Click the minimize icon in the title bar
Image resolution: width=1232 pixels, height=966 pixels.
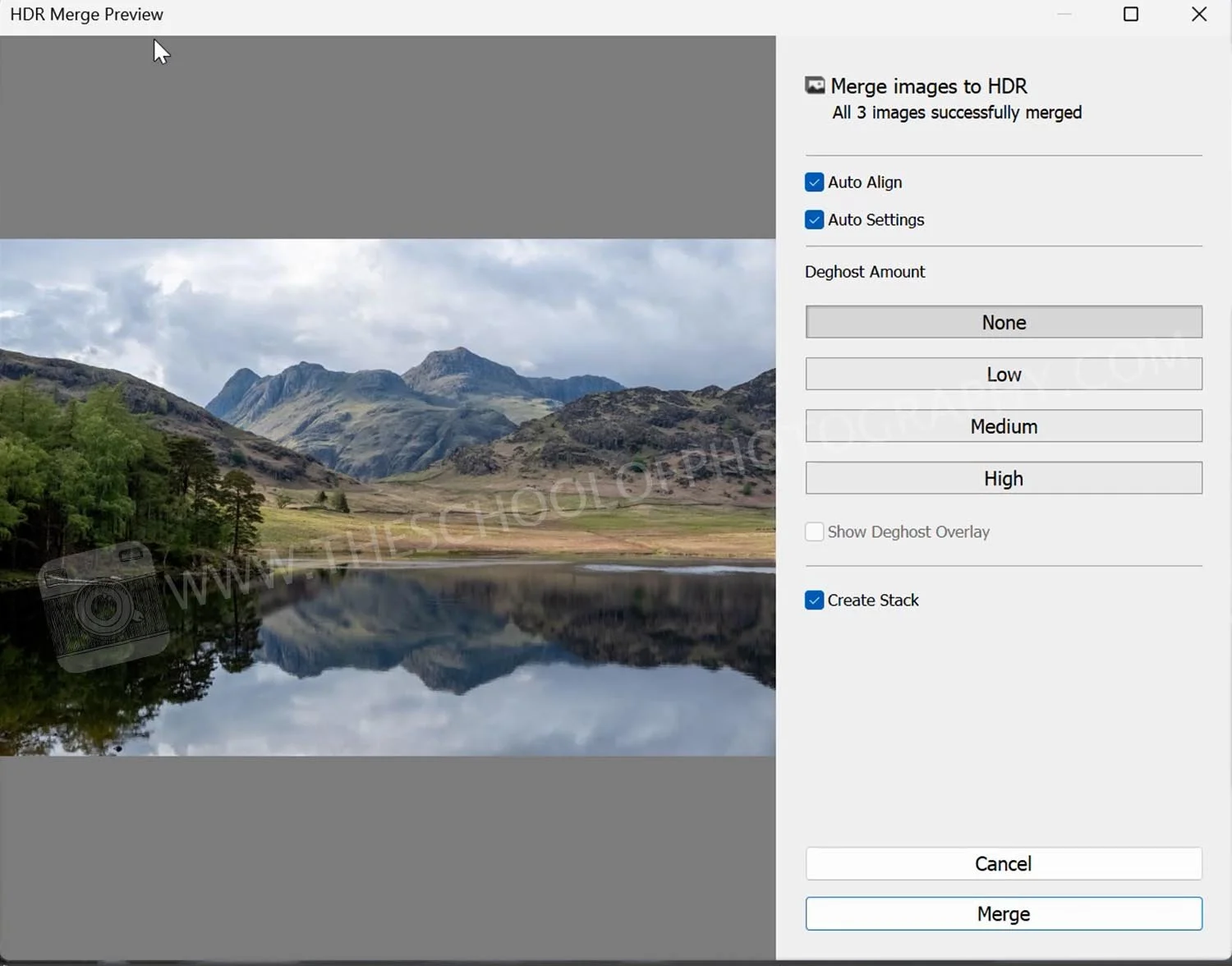coord(1064,14)
